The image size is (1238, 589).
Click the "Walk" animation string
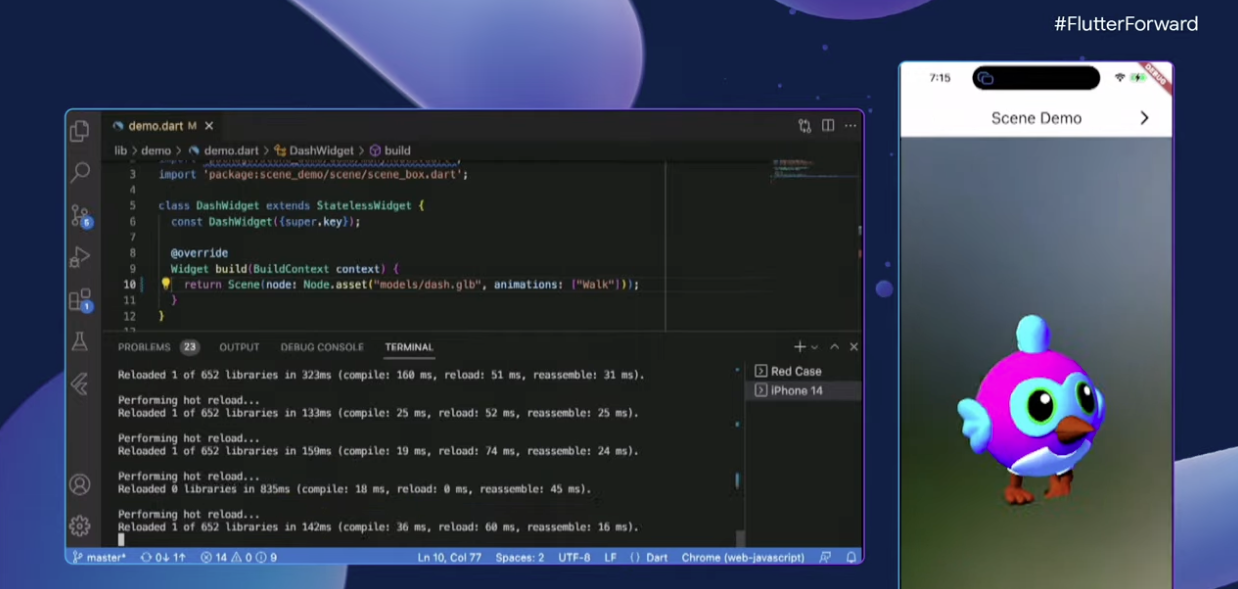point(594,285)
